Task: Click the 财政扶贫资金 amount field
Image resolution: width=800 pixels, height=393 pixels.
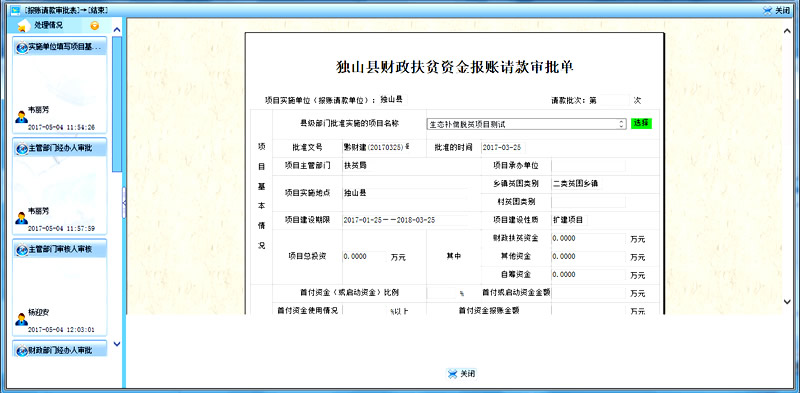Action: 588,238
